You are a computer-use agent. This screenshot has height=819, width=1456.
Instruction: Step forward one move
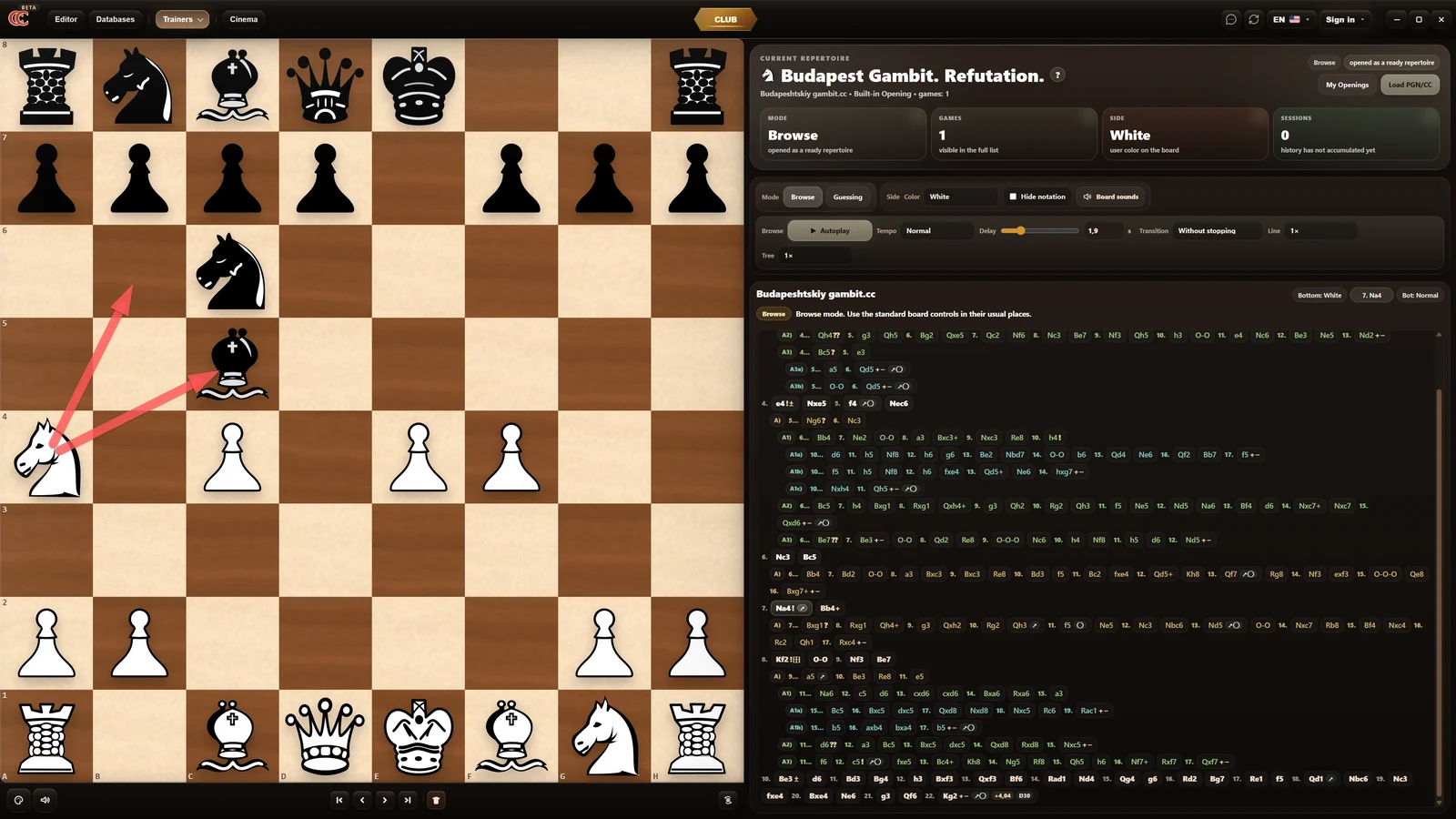[385, 800]
